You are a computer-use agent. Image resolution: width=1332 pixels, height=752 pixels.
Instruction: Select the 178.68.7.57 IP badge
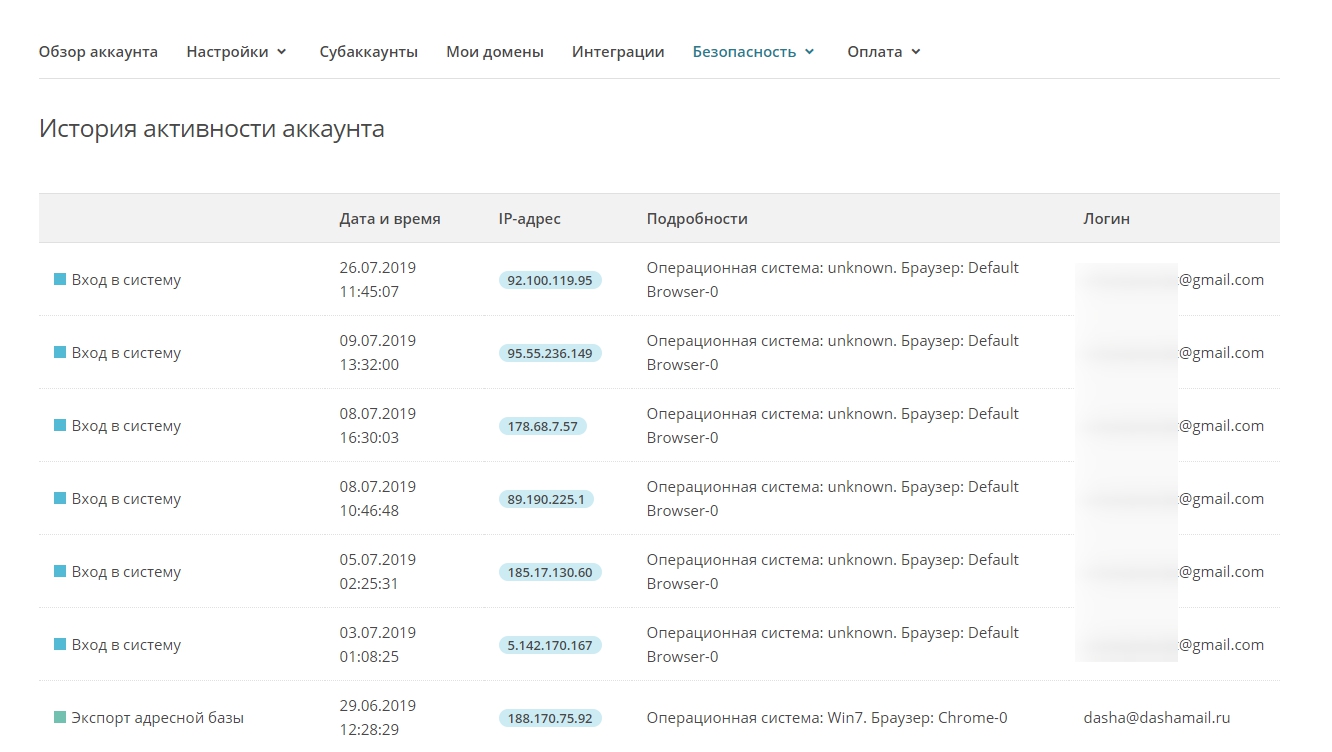pyautogui.click(x=543, y=426)
